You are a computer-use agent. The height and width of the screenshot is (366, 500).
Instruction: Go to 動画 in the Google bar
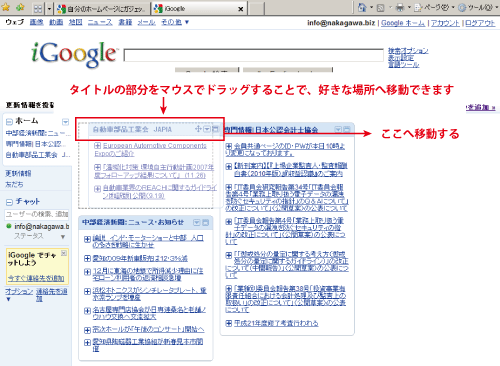(x=56, y=22)
